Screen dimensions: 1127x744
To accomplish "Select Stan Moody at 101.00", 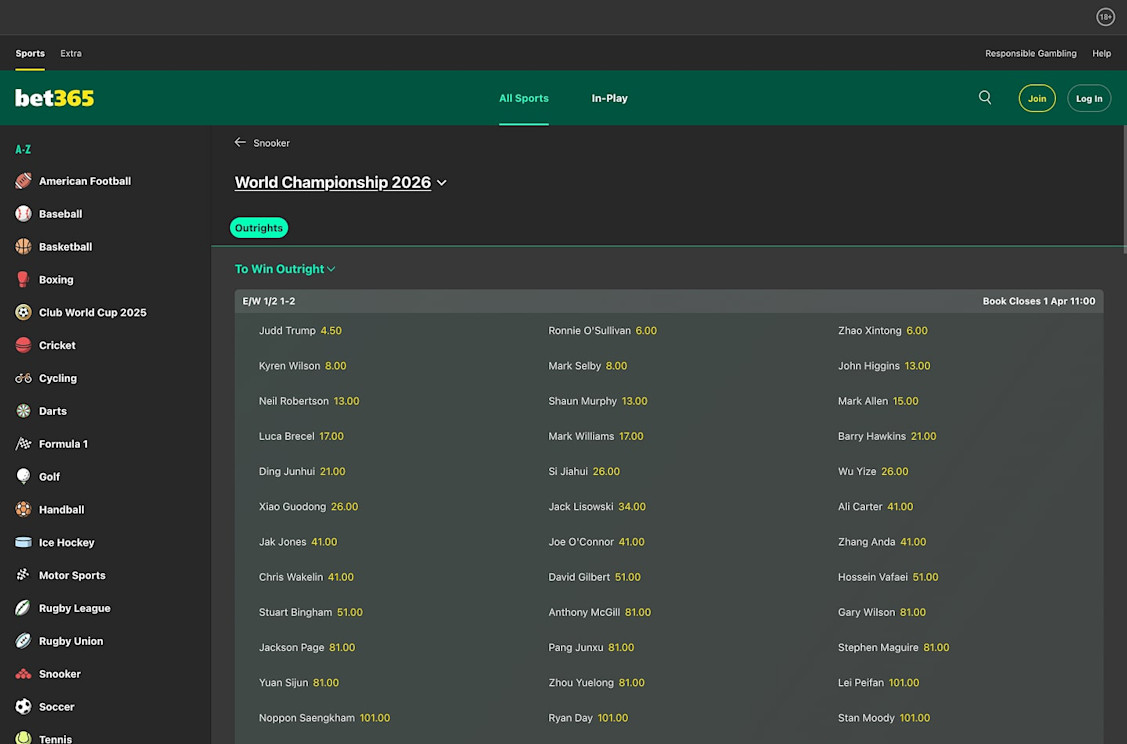I will [x=884, y=718].
